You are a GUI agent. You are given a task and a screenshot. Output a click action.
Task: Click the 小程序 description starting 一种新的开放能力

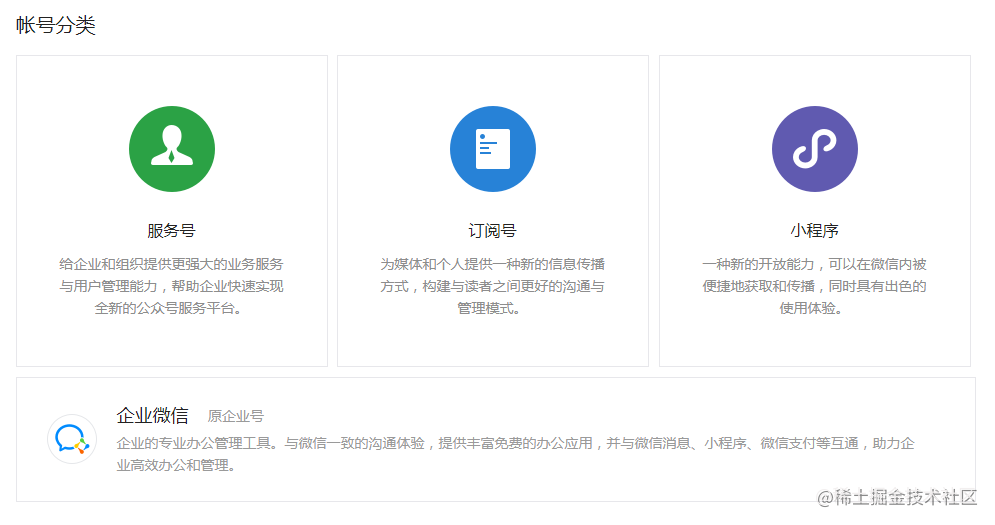[x=815, y=286]
